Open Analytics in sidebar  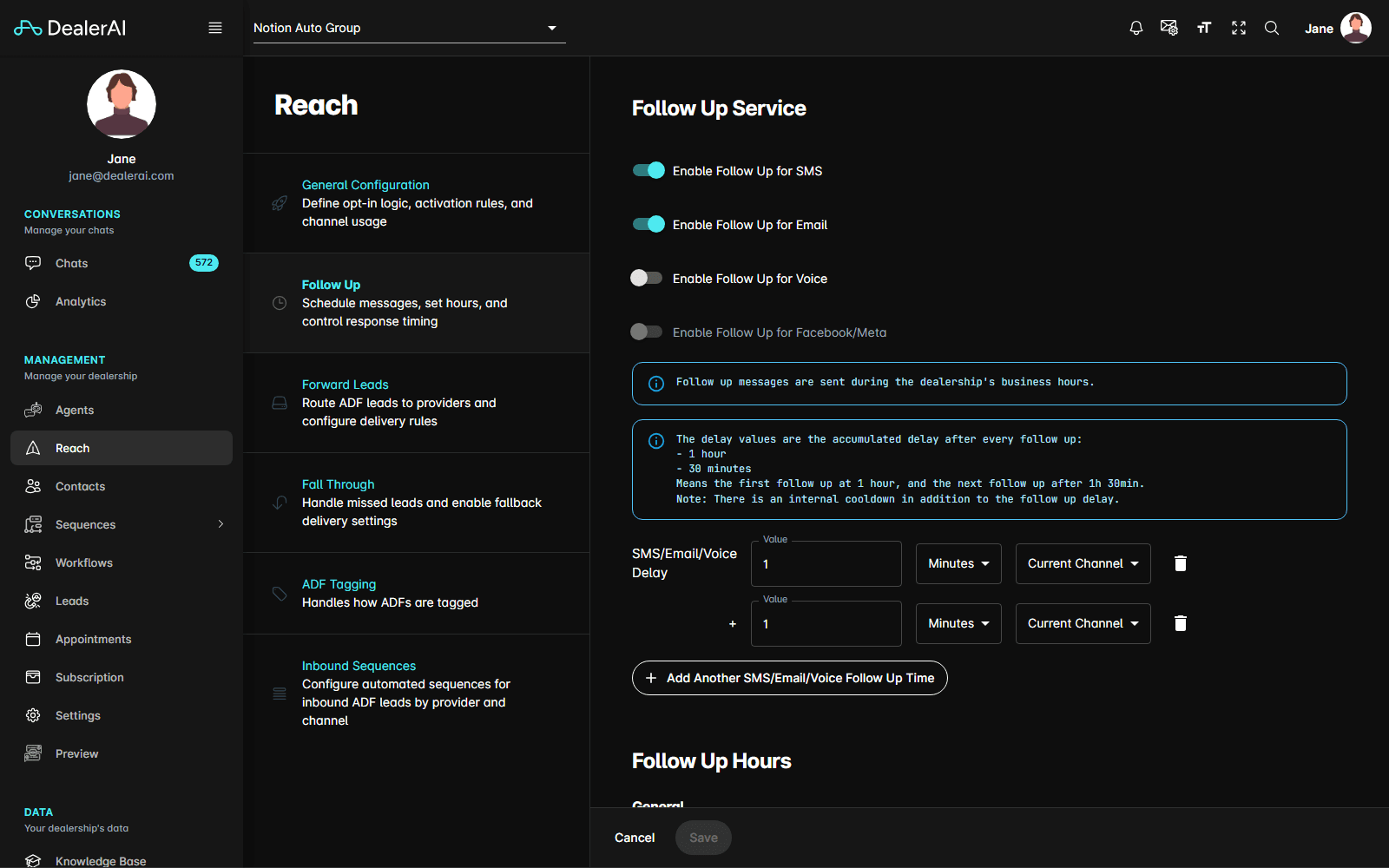point(122,301)
